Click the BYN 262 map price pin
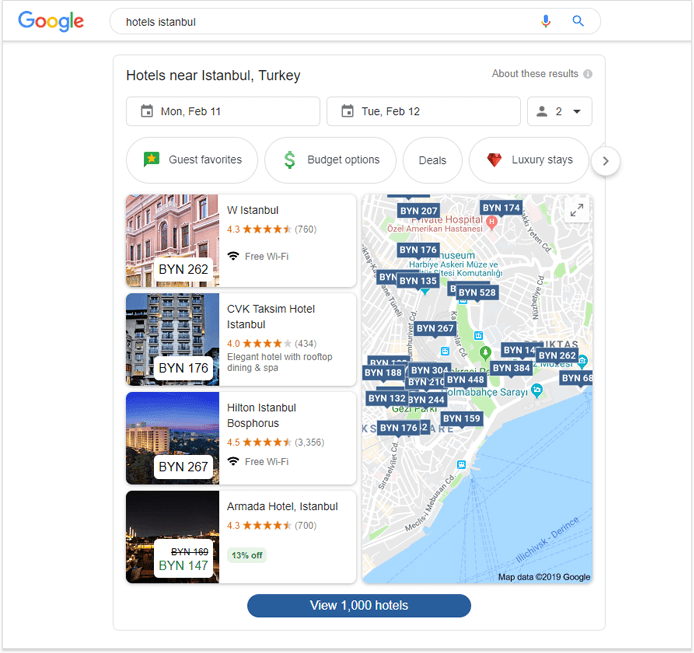The height and width of the screenshot is (653, 694). (557, 355)
